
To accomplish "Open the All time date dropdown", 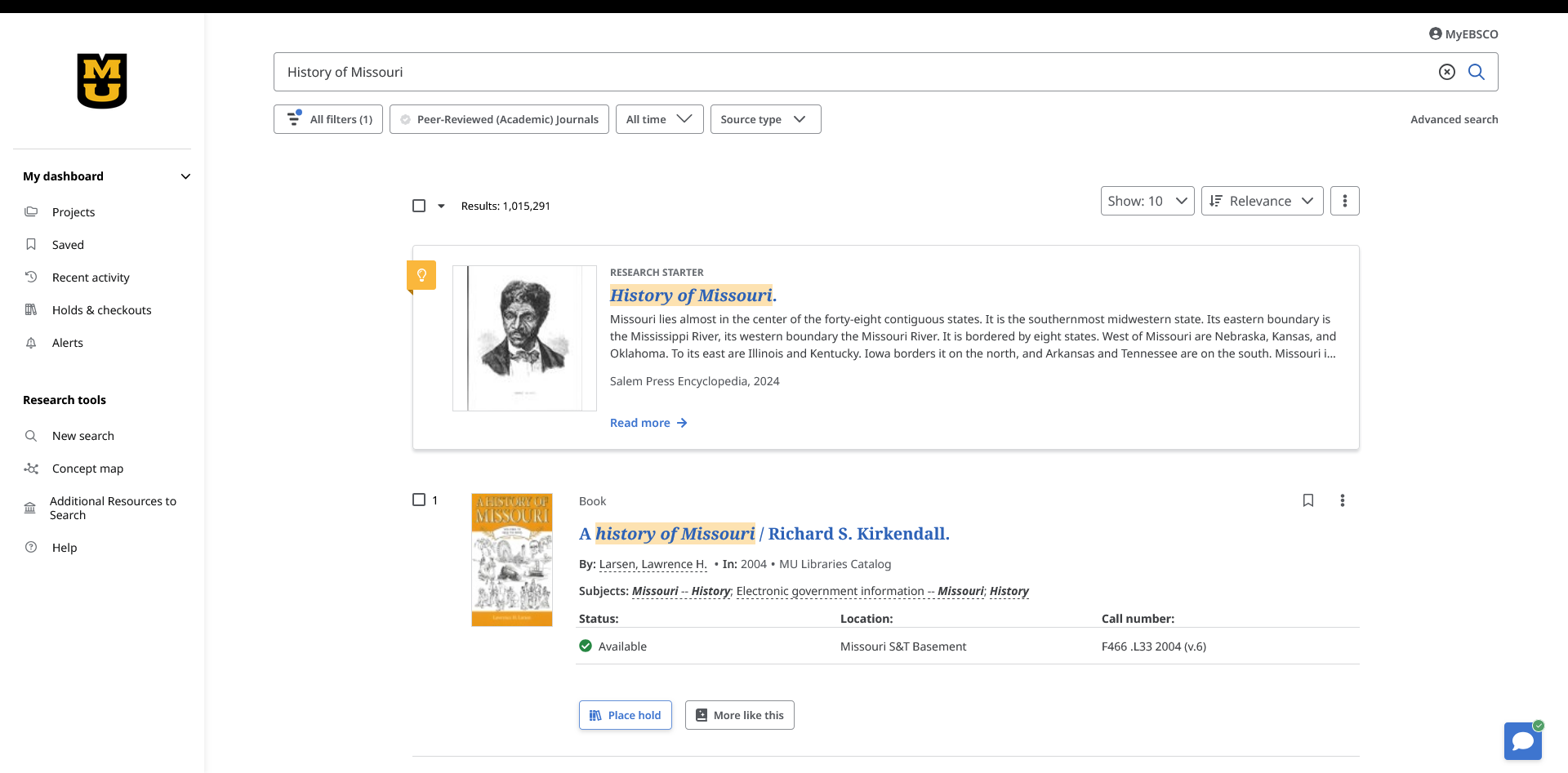I will click(659, 119).
